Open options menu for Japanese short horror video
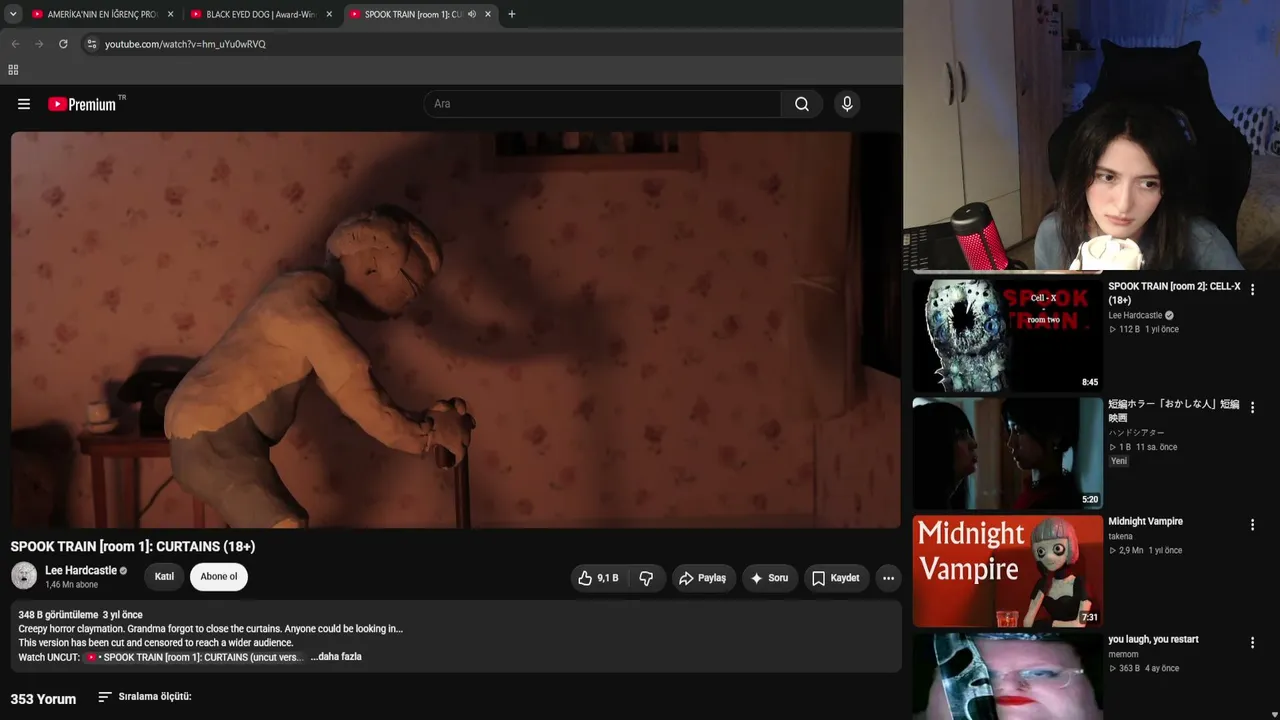 pyautogui.click(x=1252, y=408)
